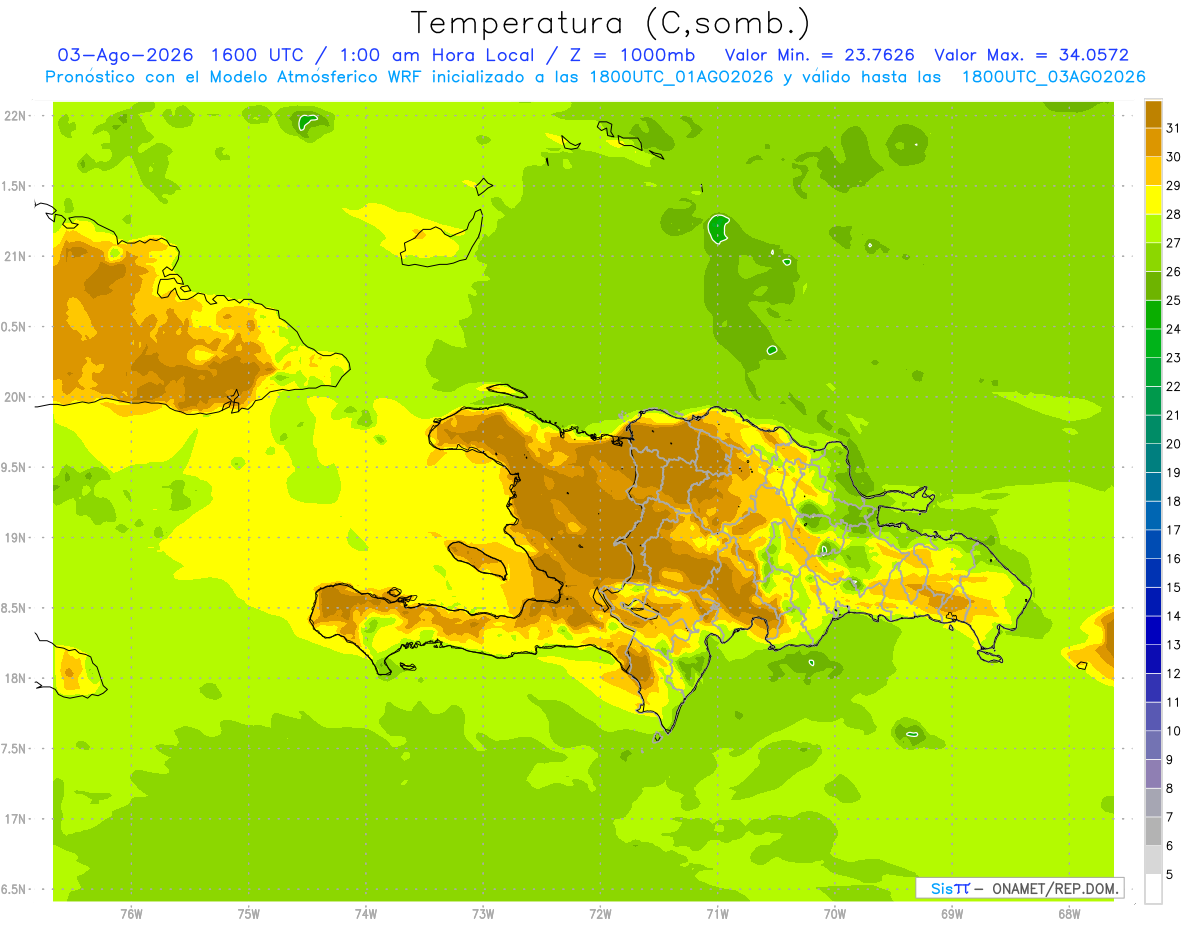This screenshot has width=1200, height=927.
Task: Click the blue legend band between 16 and 17
Action: [x=1153, y=544]
